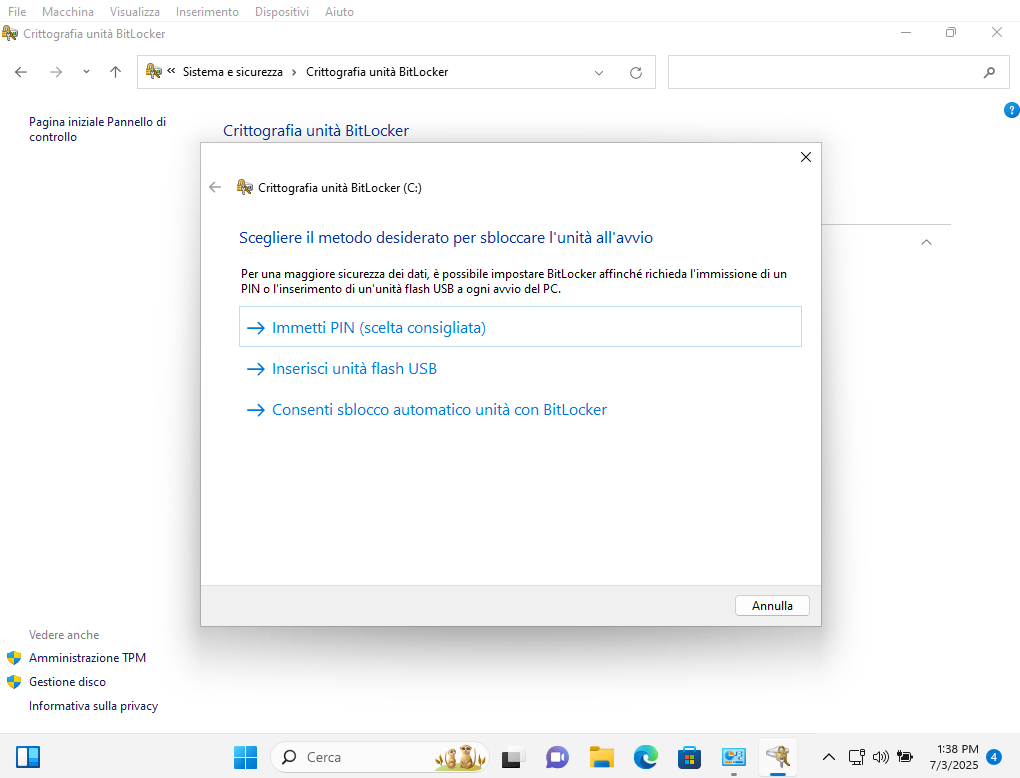
Task: Click BitLocker keys taskbar icon
Action: coord(777,757)
